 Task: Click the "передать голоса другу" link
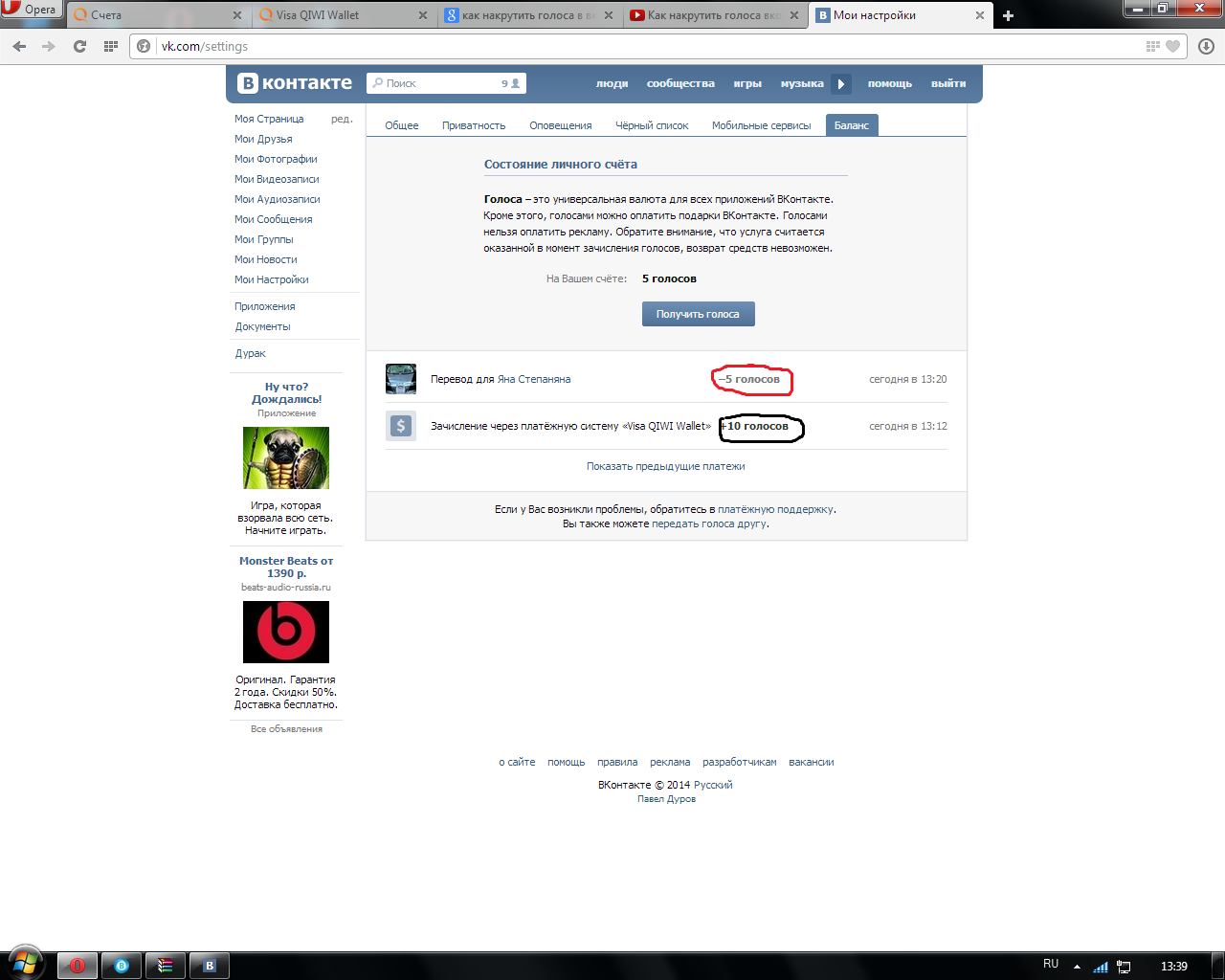click(709, 523)
